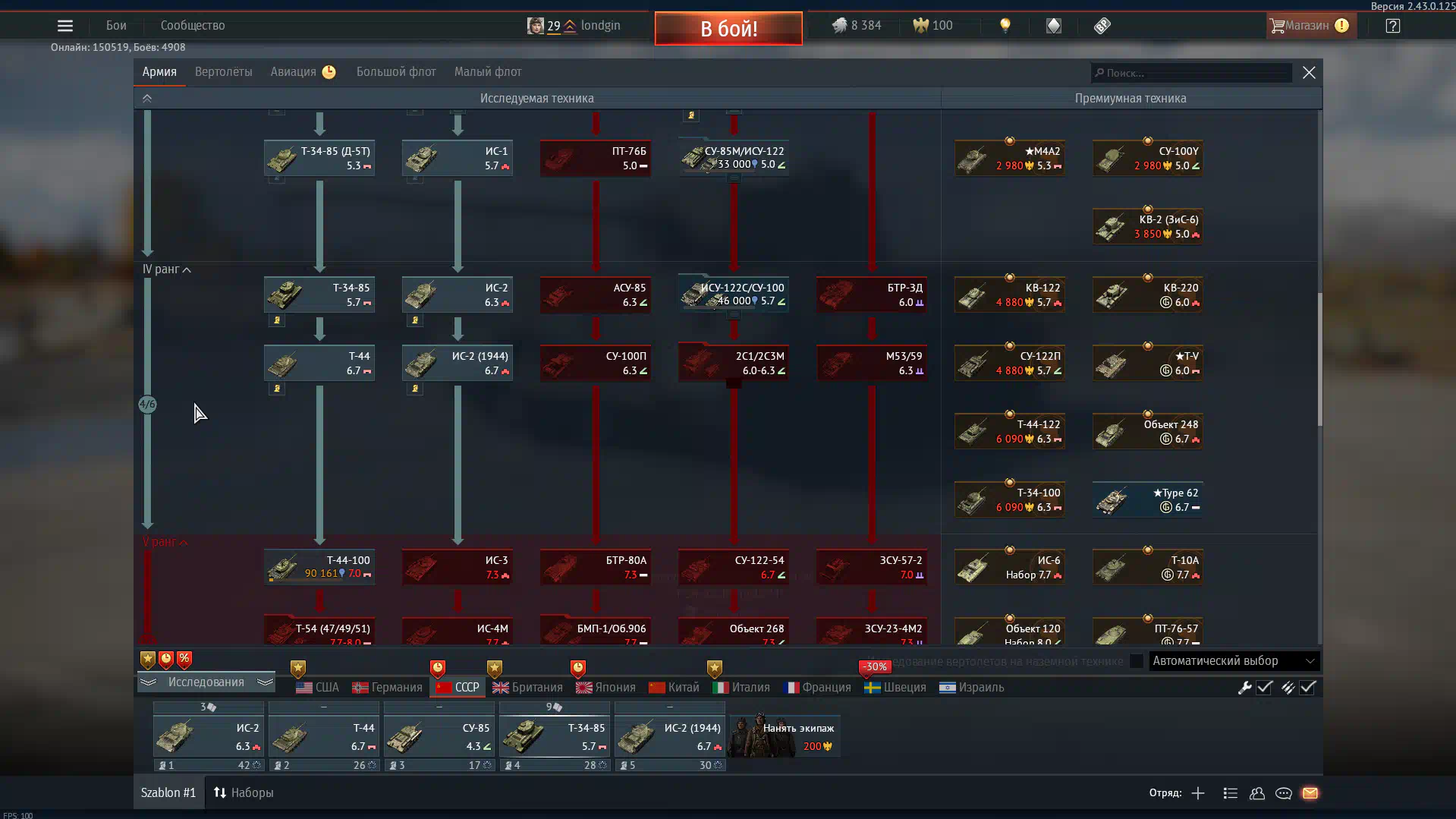
Task: Click the rank IV progress marker 4/6
Action: click(147, 405)
